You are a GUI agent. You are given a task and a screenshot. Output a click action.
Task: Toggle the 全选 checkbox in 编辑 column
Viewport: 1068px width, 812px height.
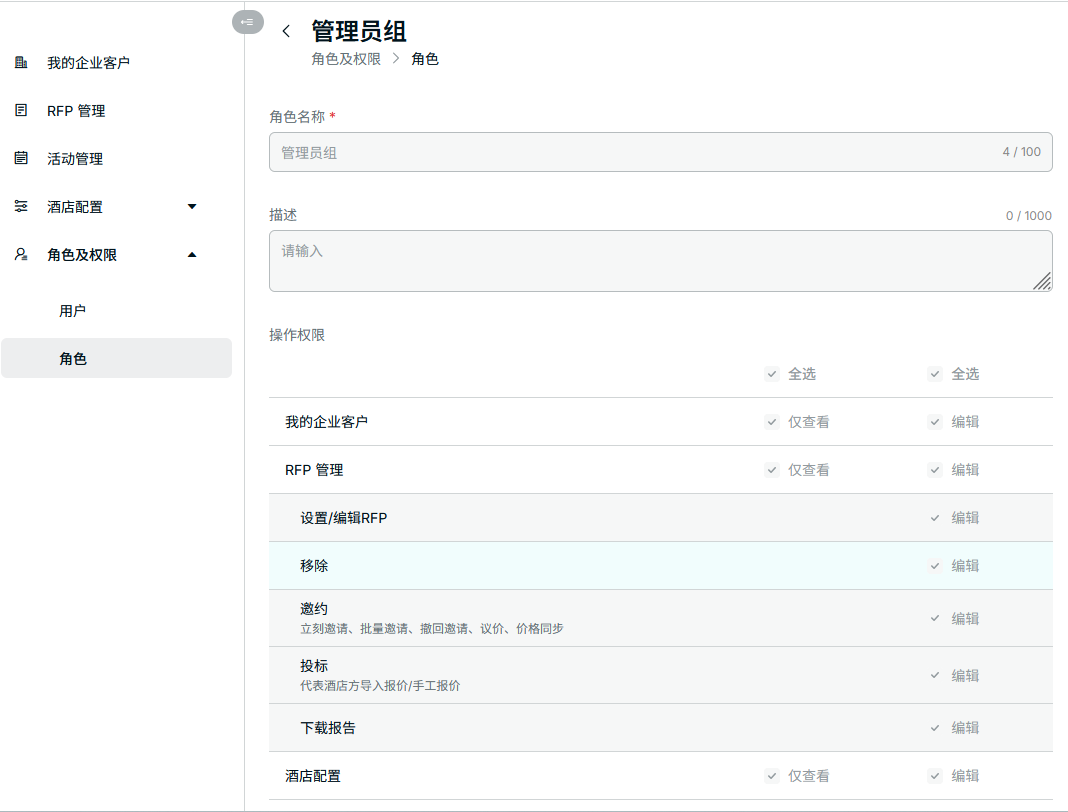click(x=935, y=373)
